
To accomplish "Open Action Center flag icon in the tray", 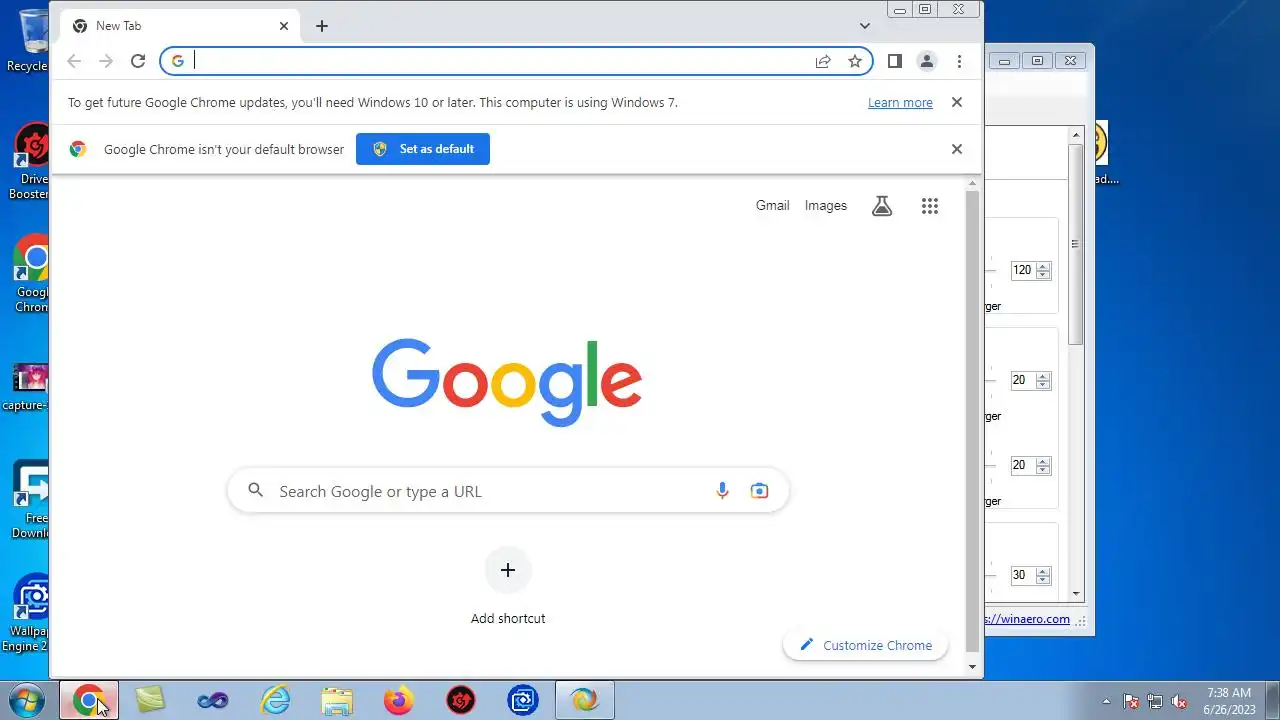I will (1131, 701).
